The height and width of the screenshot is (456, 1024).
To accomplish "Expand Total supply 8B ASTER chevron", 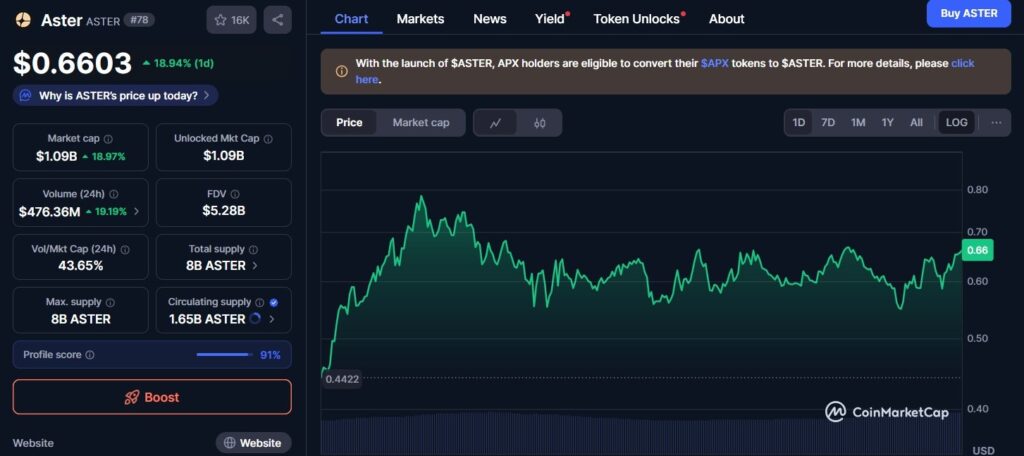I will pos(255,266).
